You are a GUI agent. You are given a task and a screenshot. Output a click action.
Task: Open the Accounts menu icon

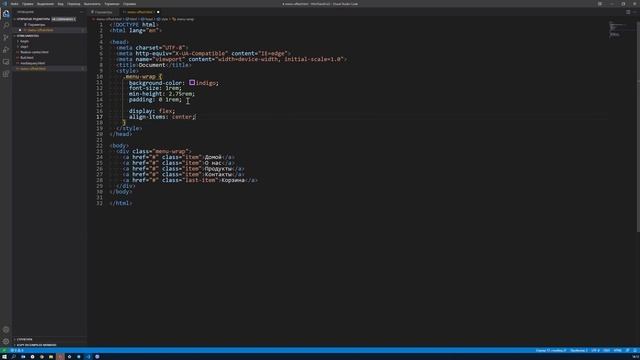[x=6, y=329]
